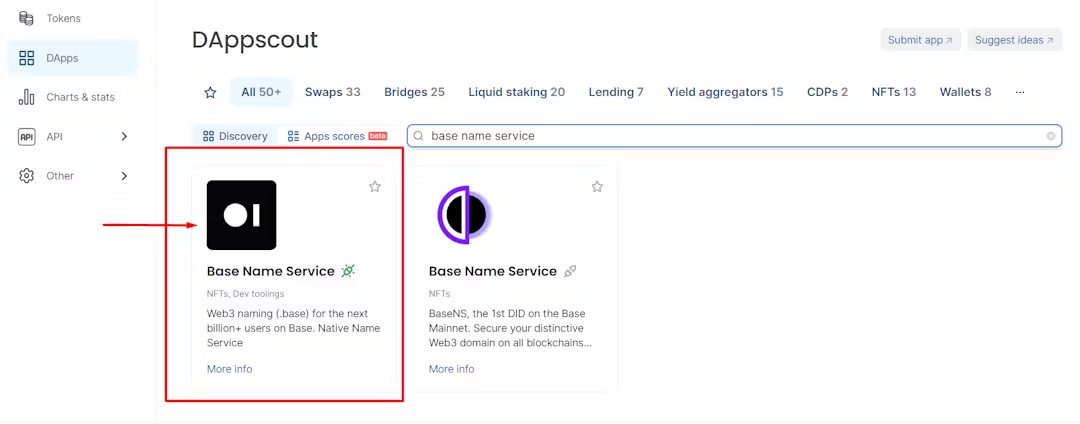Open More info on BaseNS card
The width and height of the screenshot is (1080, 424).
click(451, 369)
